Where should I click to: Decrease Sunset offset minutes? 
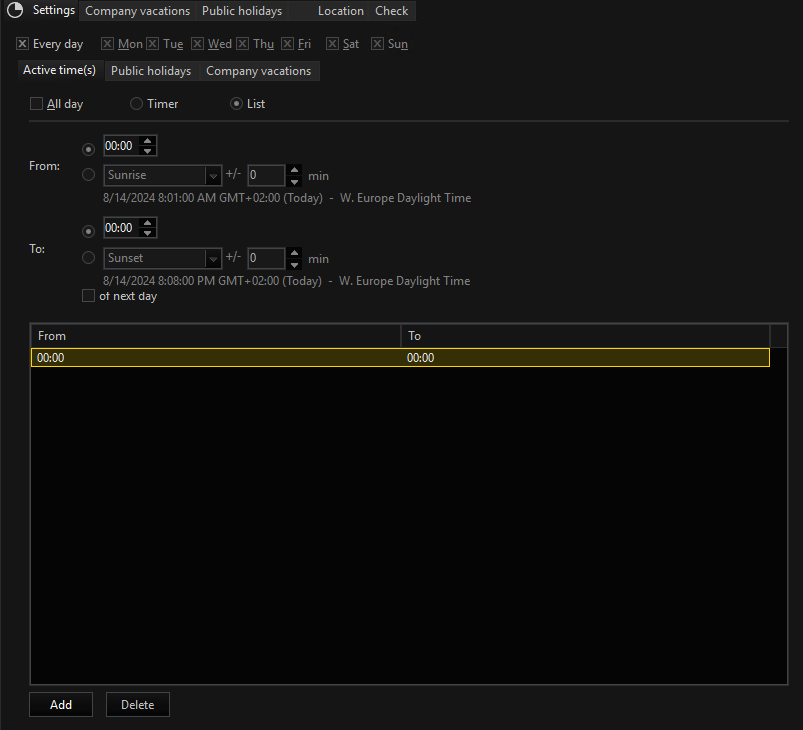(x=294, y=264)
